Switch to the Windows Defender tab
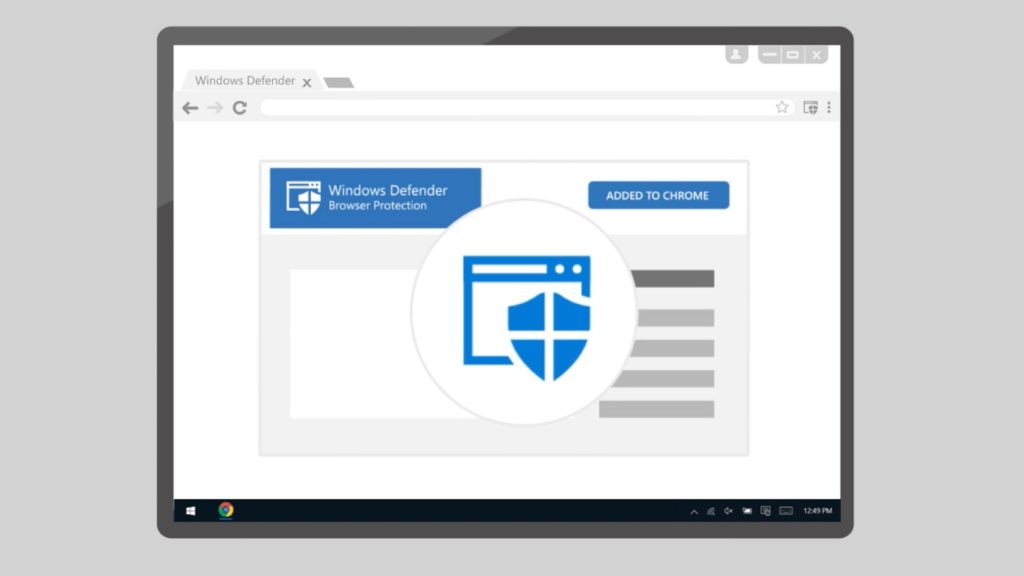Viewport: 1024px width, 576px height. pos(245,81)
